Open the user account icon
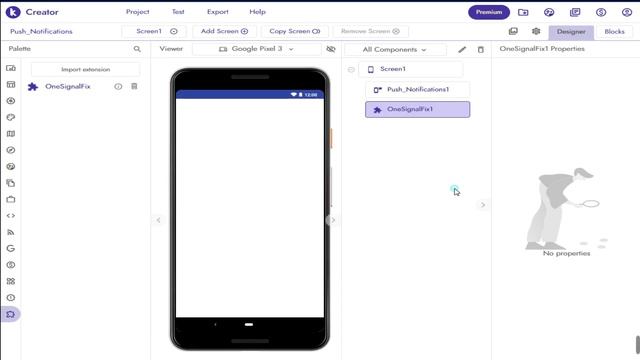This screenshot has height=360, width=640. [x=627, y=12]
